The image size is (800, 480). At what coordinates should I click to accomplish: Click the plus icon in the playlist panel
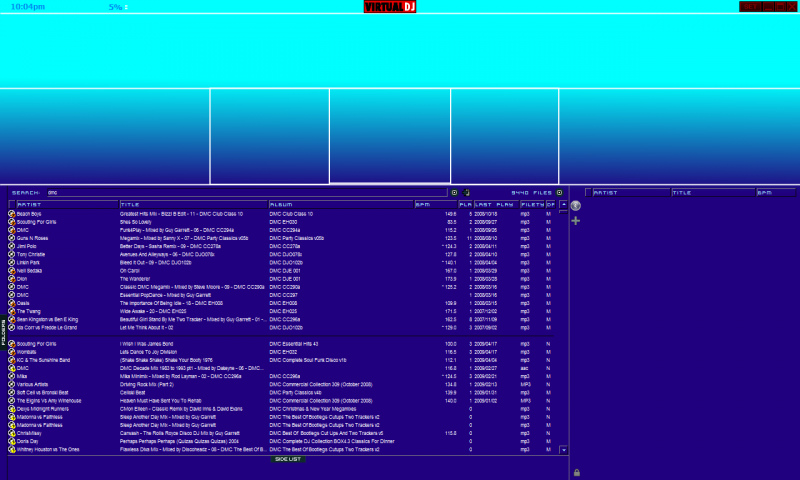(576, 221)
